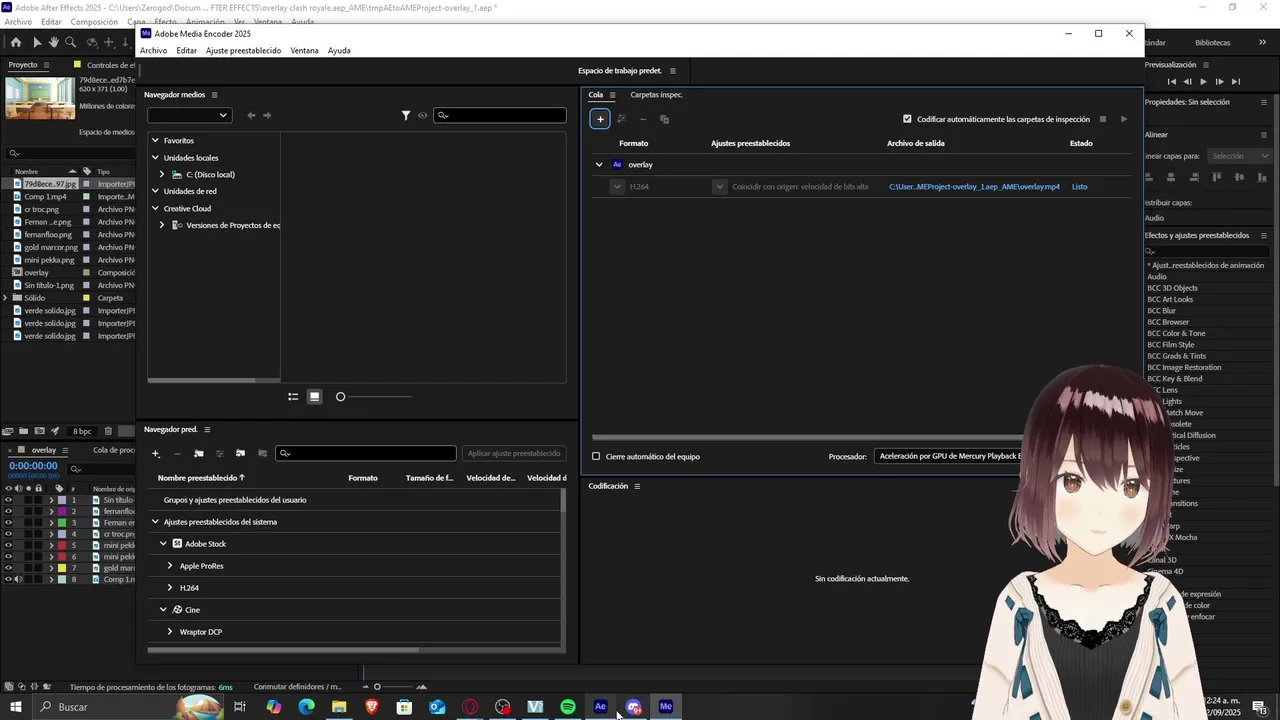Go forward with the media browser right arrow
Viewport: 1280px width, 720px height.
[267, 115]
